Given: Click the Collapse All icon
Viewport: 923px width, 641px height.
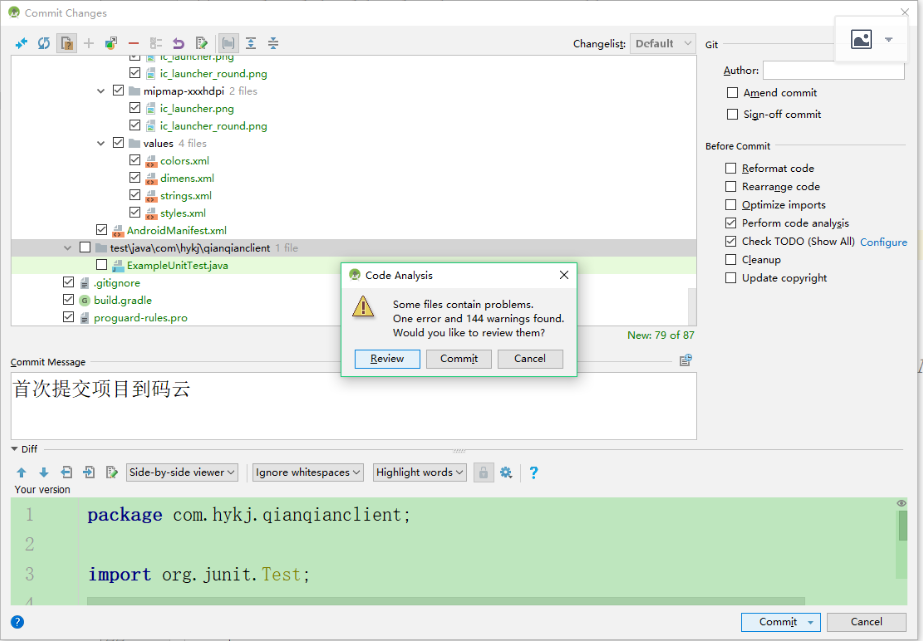Looking at the screenshot, I should click(x=273, y=43).
